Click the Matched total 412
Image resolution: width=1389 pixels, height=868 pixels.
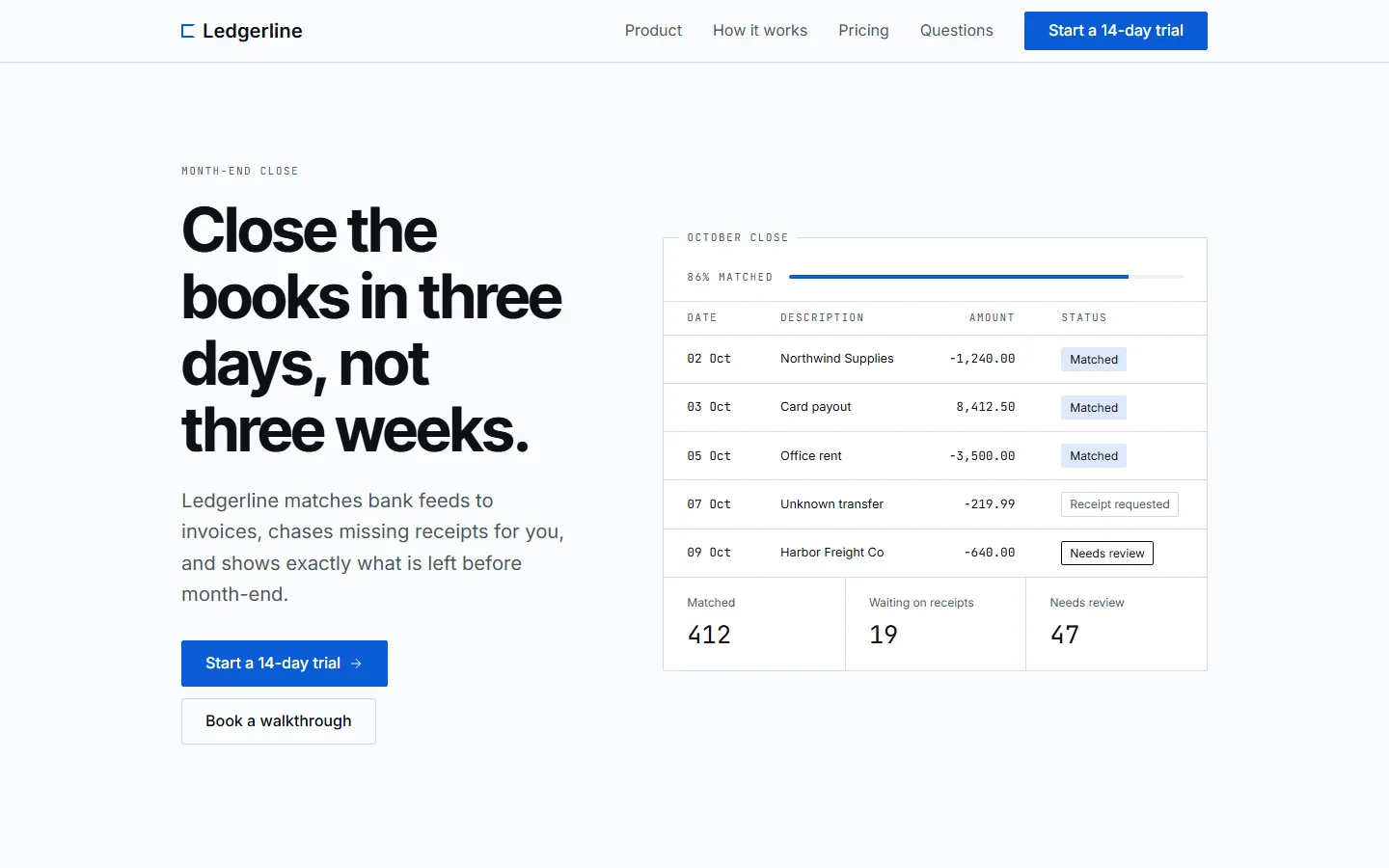pyautogui.click(x=709, y=635)
